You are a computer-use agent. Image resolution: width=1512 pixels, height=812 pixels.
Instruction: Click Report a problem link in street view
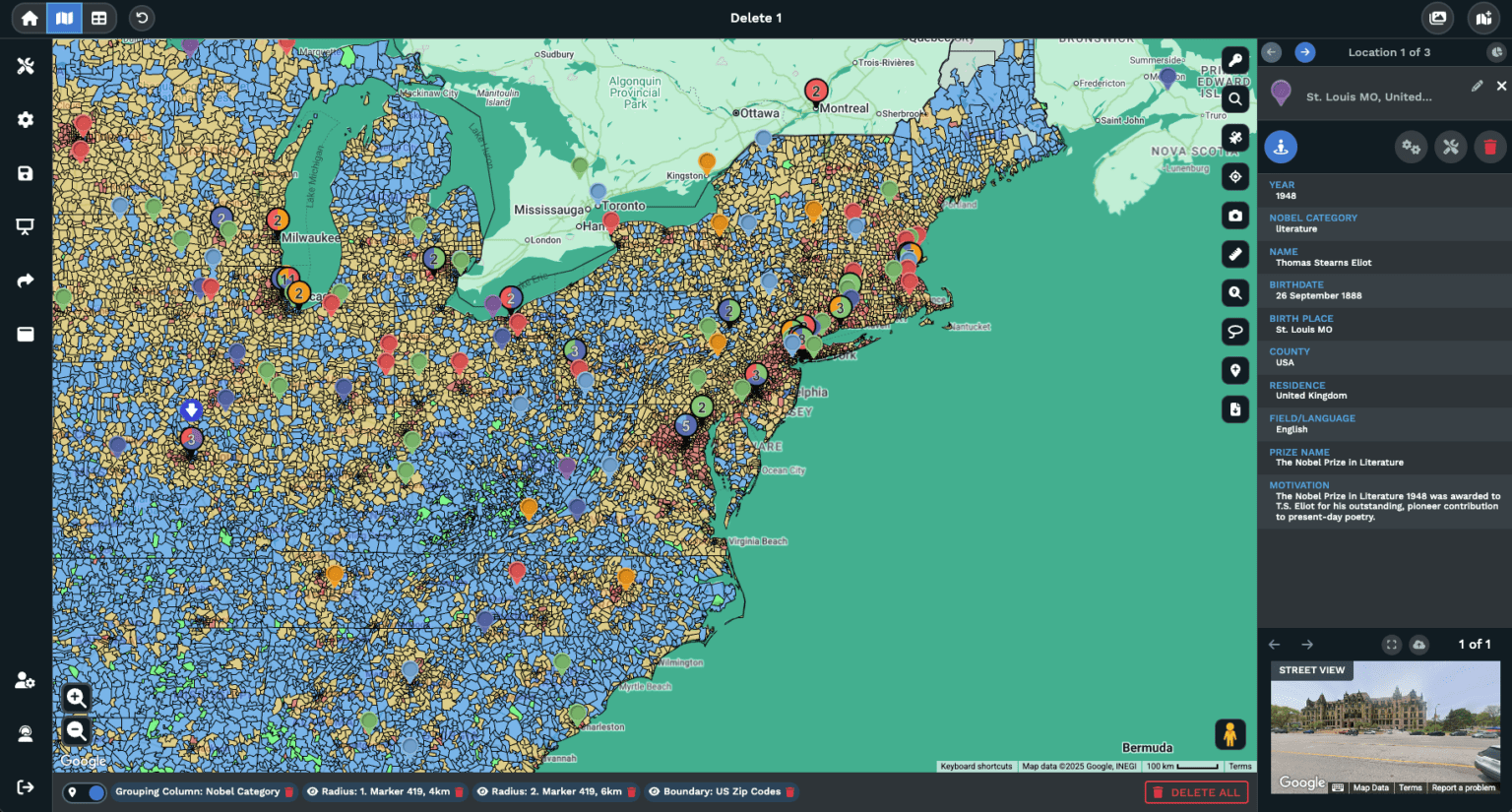1463,787
